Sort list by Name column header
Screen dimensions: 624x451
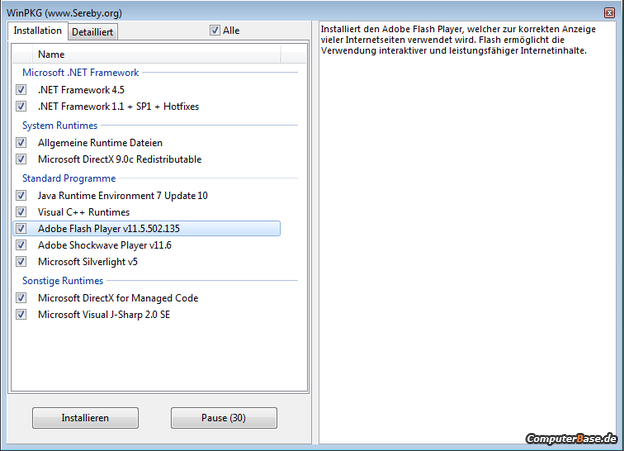pyautogui.click(x=156, y=55)
